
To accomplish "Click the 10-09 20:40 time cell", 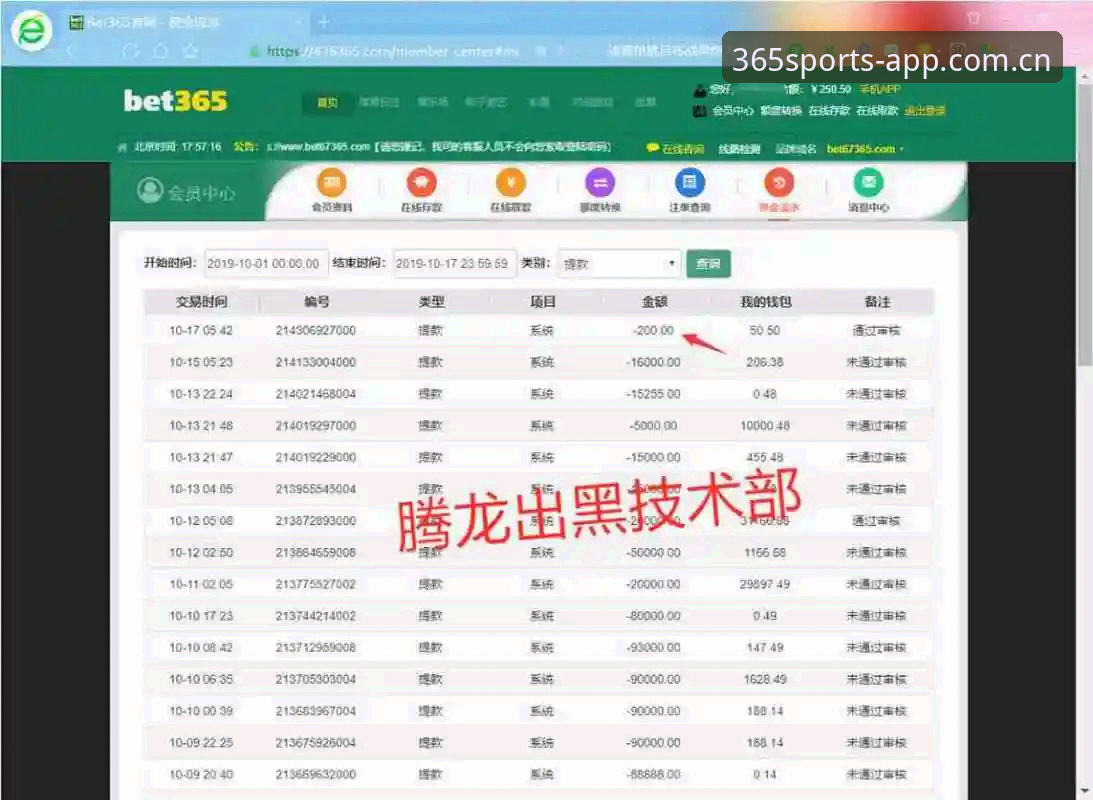I will (x=201, y=774).
